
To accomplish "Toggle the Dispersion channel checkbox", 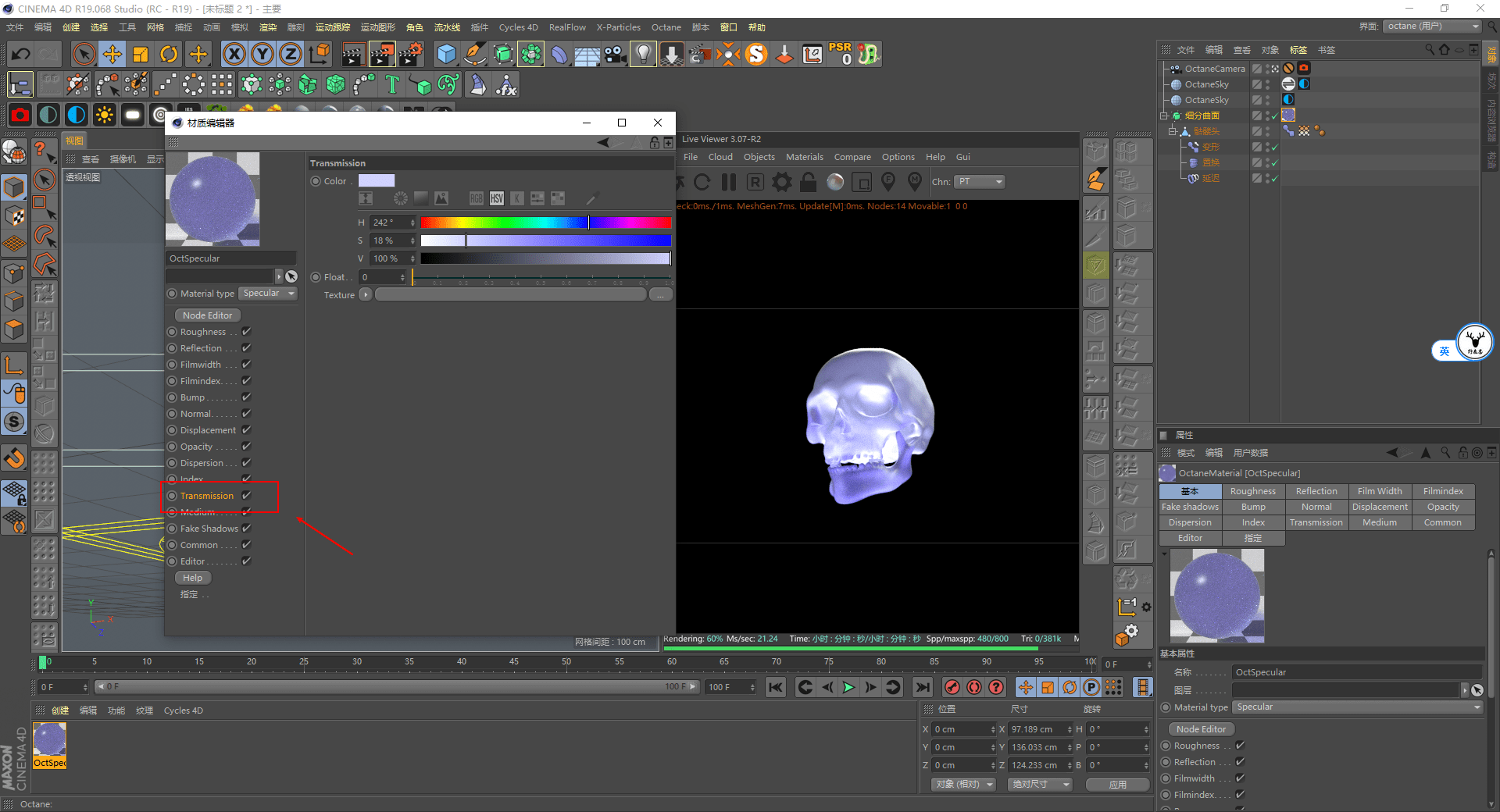I will 246,463.
